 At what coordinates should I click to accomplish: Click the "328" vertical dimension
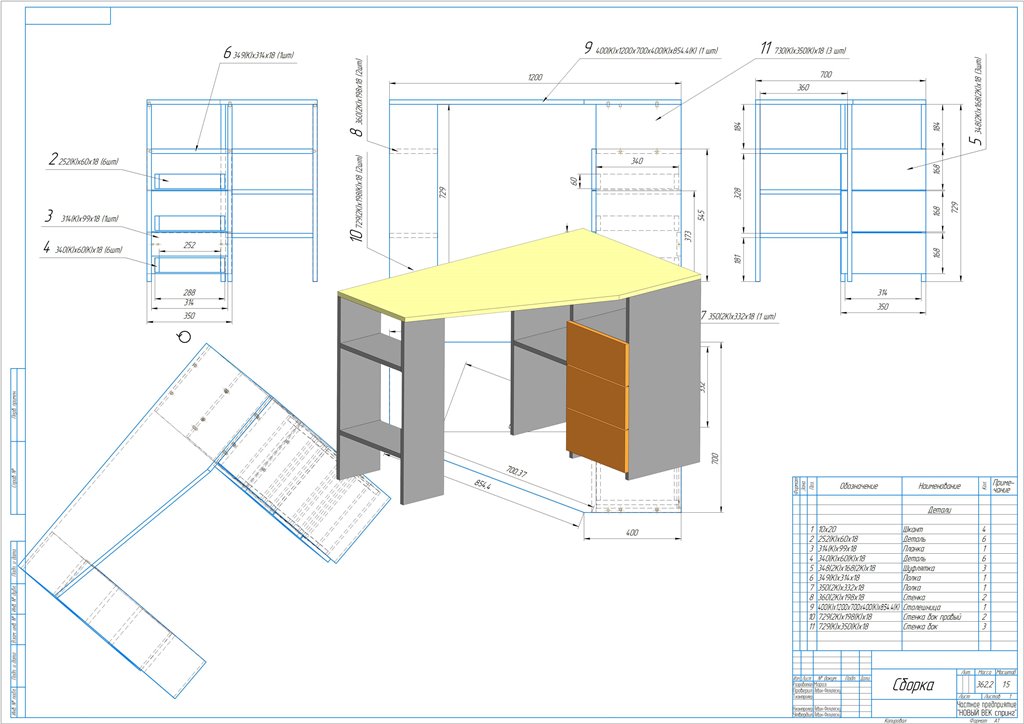click(x=738, y=193)
